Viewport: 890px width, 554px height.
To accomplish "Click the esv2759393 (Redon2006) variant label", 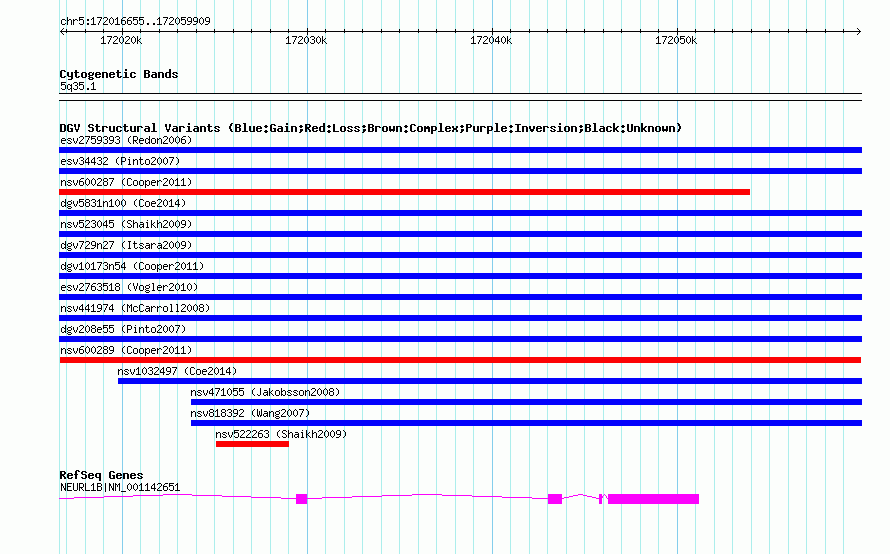I will [x=126, y=140].
